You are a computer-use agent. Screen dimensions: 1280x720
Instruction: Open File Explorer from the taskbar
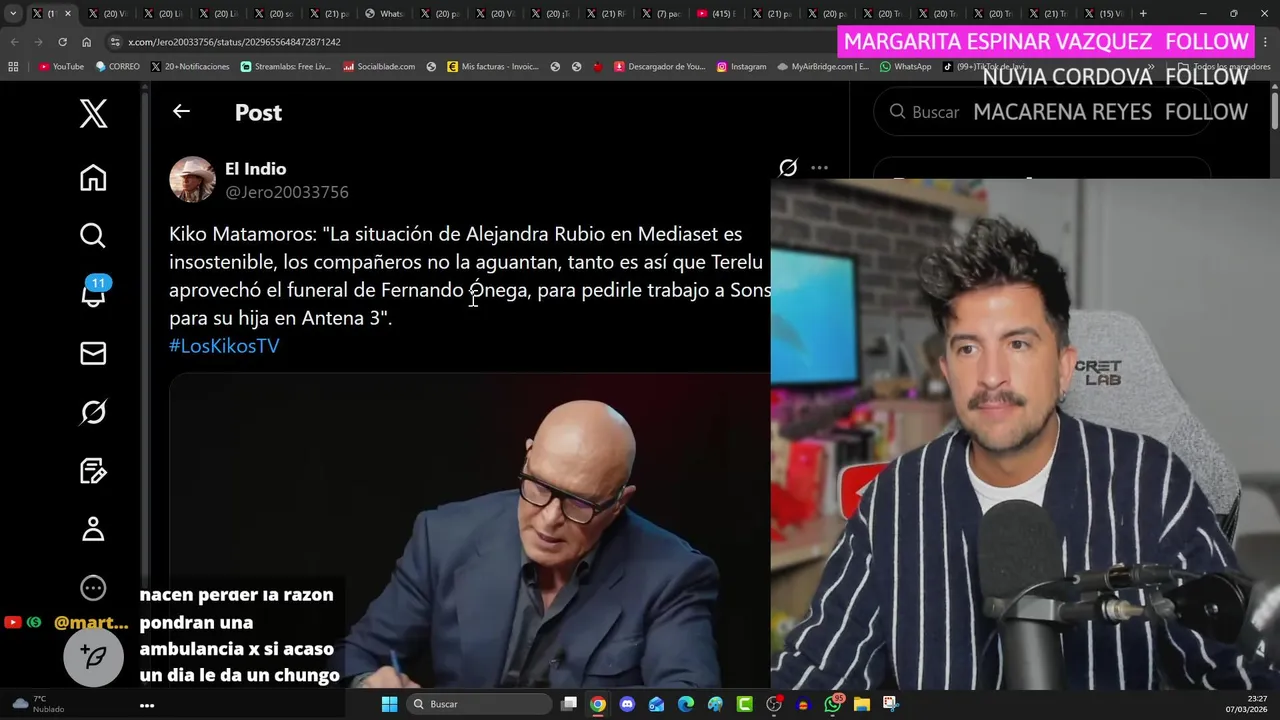point(861,704)
